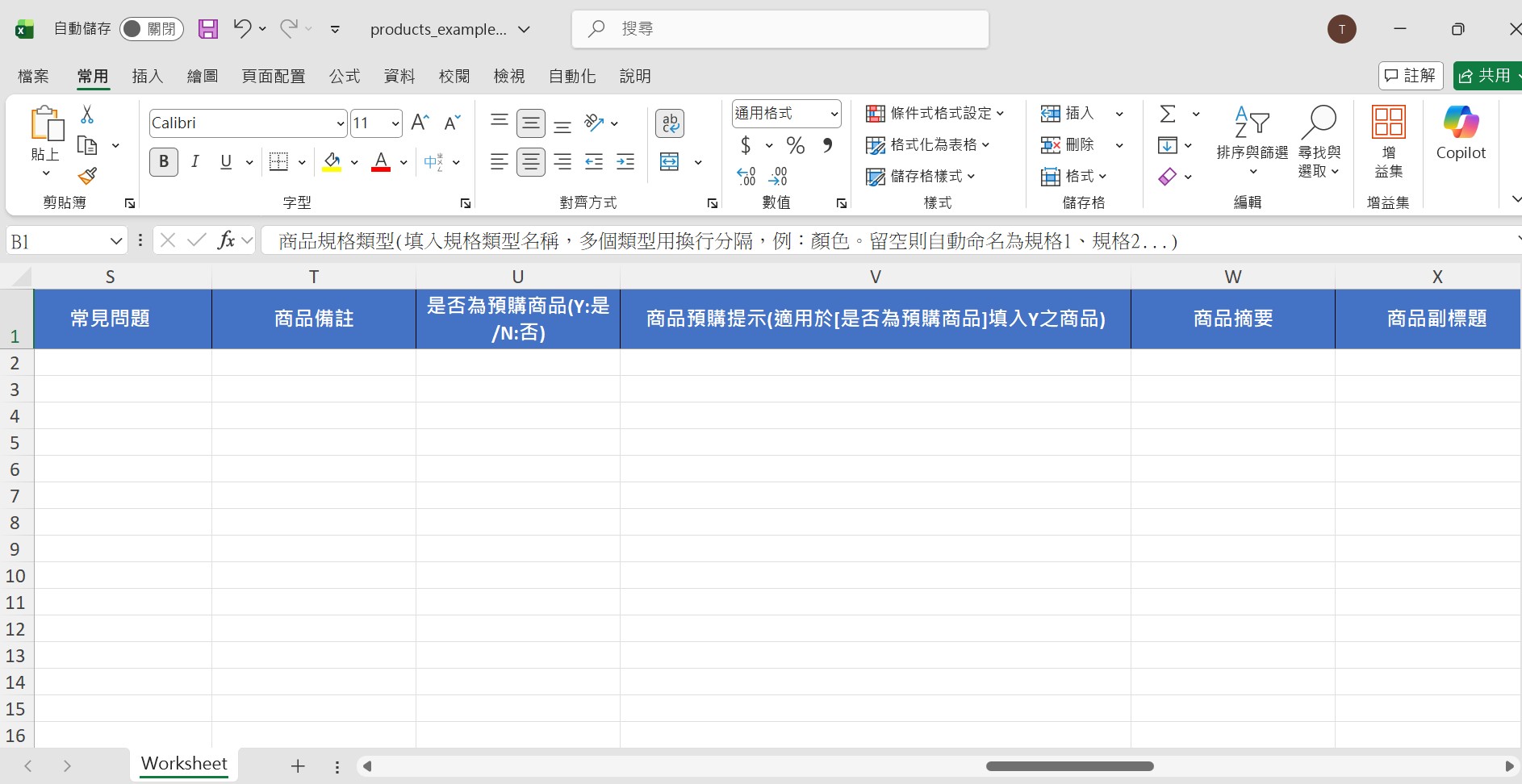Click the horizontal scrollbar thumb
The image size is (1522, 784).
(x=1069, y=766)
